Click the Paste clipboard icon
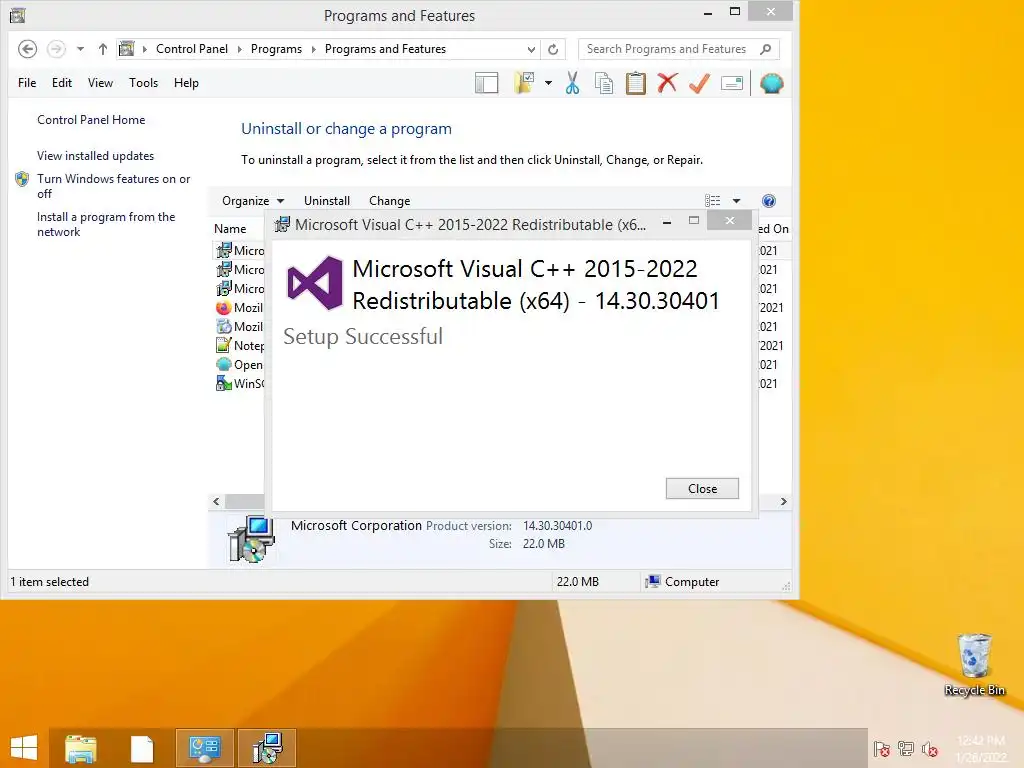Viewport: 1024px width, 768px height. pos(635,84)
